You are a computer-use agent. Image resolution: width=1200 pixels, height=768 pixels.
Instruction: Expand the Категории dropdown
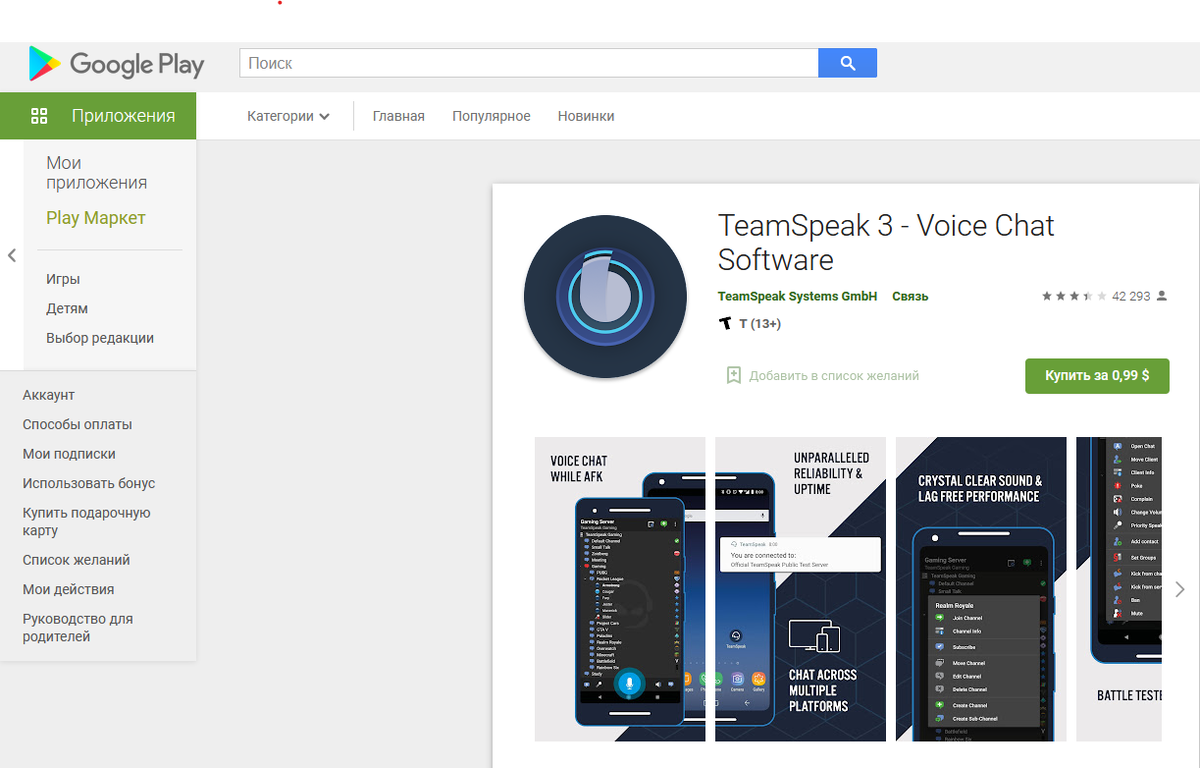(288, 116)
